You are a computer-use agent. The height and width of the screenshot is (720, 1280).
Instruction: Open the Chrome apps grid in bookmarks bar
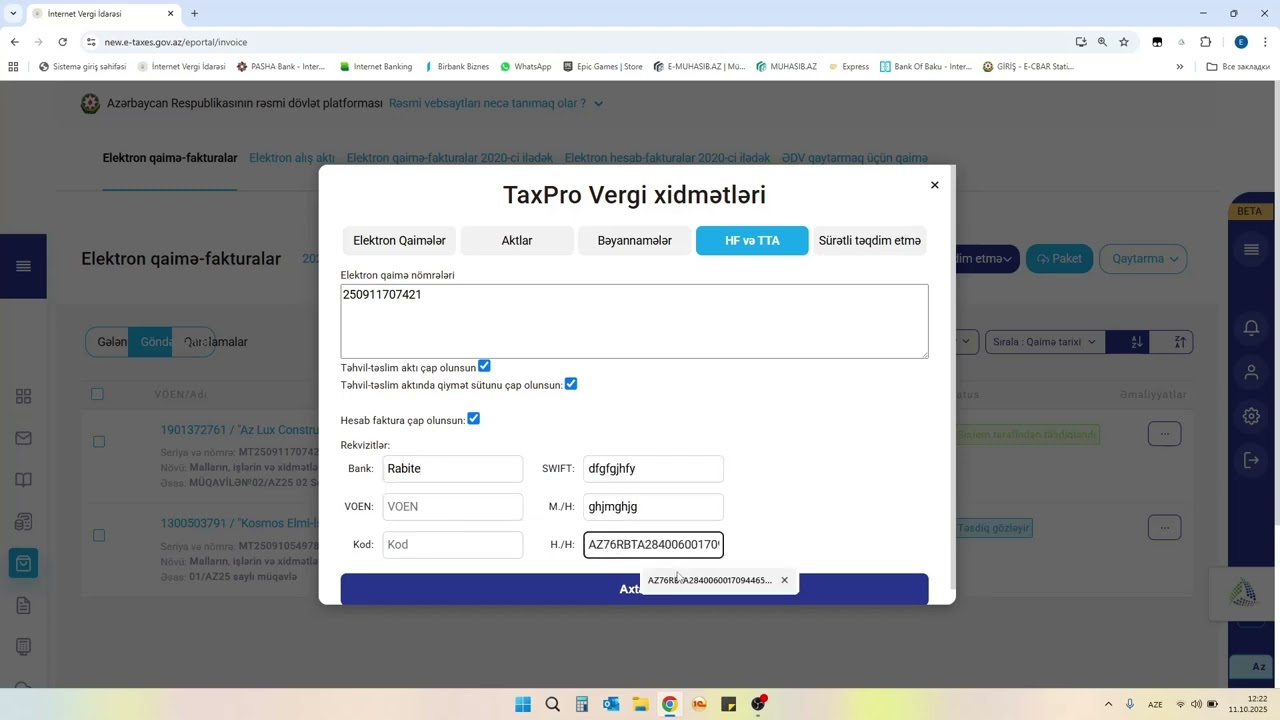pos(13,67)
